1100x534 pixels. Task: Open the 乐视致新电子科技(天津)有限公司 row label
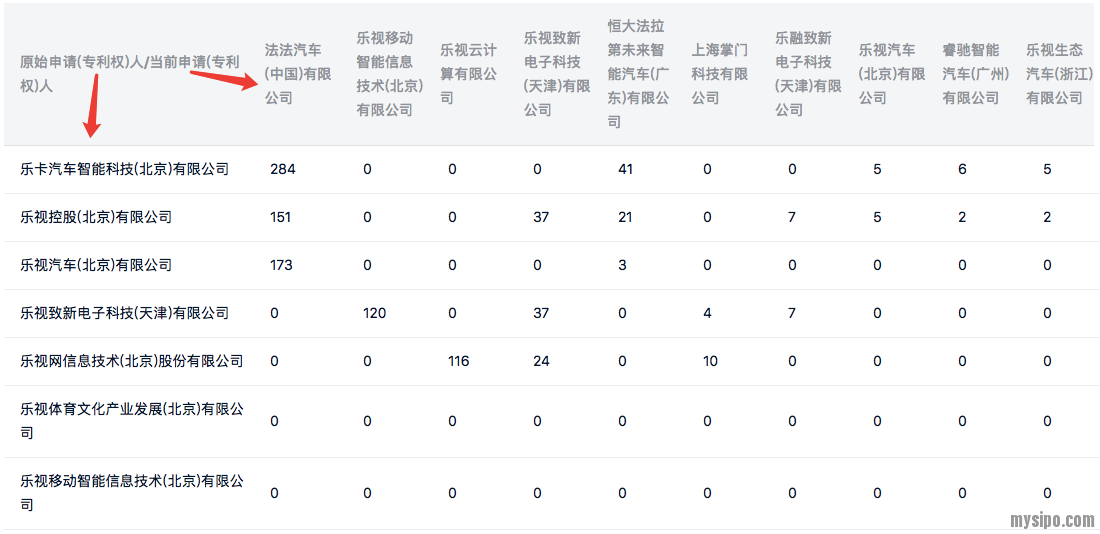[x=125, y=313]
